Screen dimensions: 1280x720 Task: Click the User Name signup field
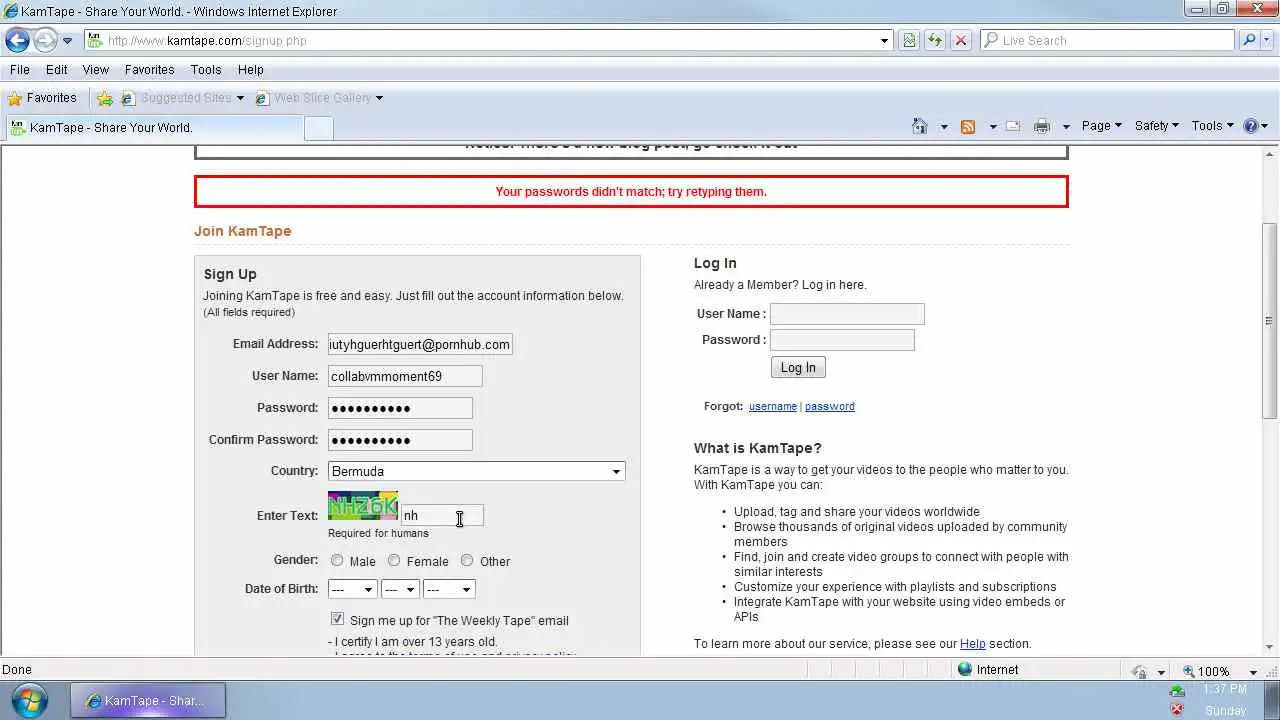(x=405, y=376)
